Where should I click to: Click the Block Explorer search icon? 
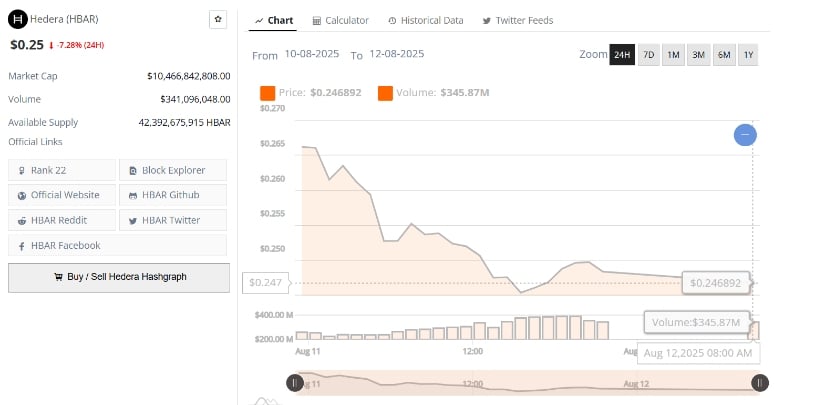point(133,170)
